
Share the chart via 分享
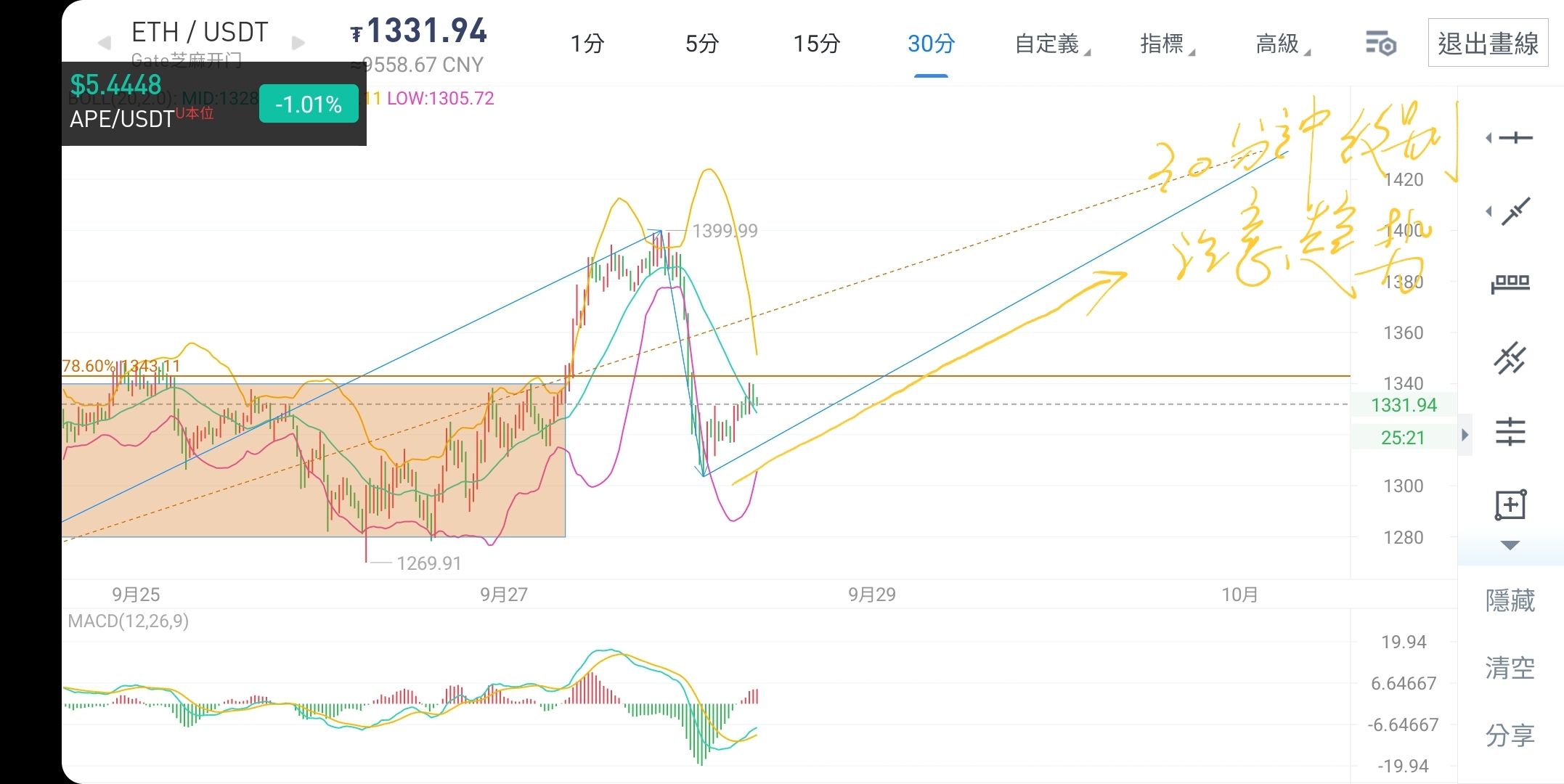(1510, 735)
